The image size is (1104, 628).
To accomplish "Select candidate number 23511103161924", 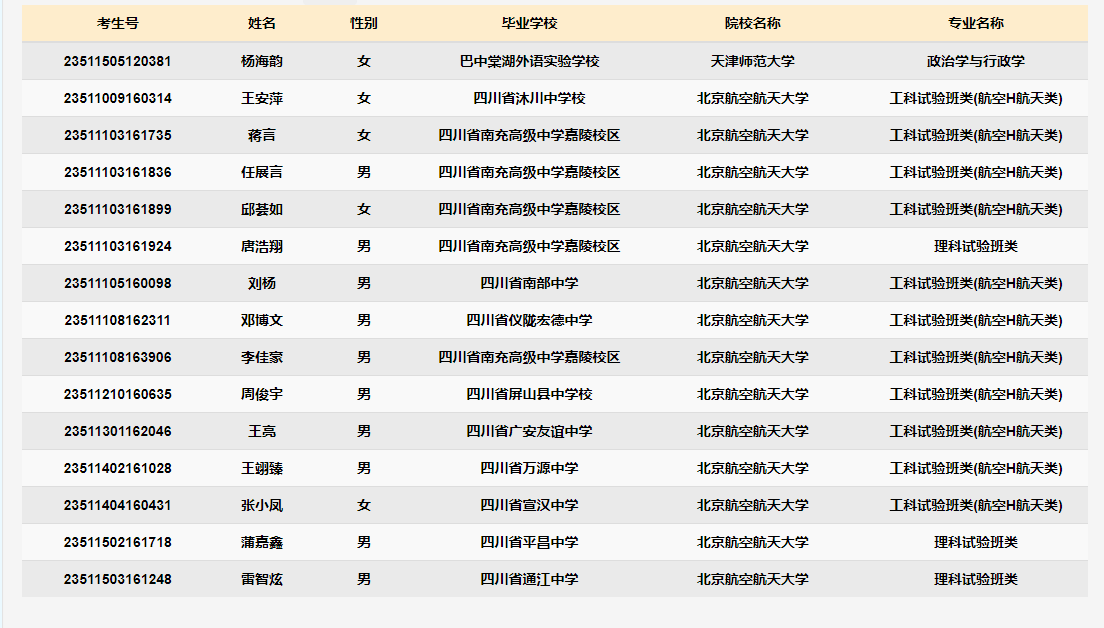I will pyautogui.click(x=118, y=246).
